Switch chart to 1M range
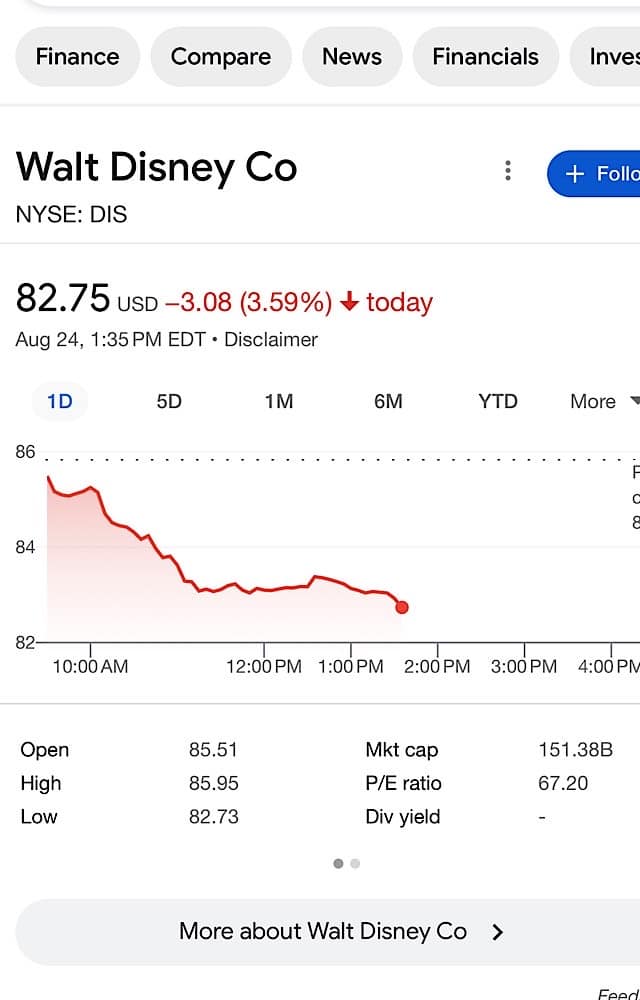640x1000 pixels. point(279,402)
